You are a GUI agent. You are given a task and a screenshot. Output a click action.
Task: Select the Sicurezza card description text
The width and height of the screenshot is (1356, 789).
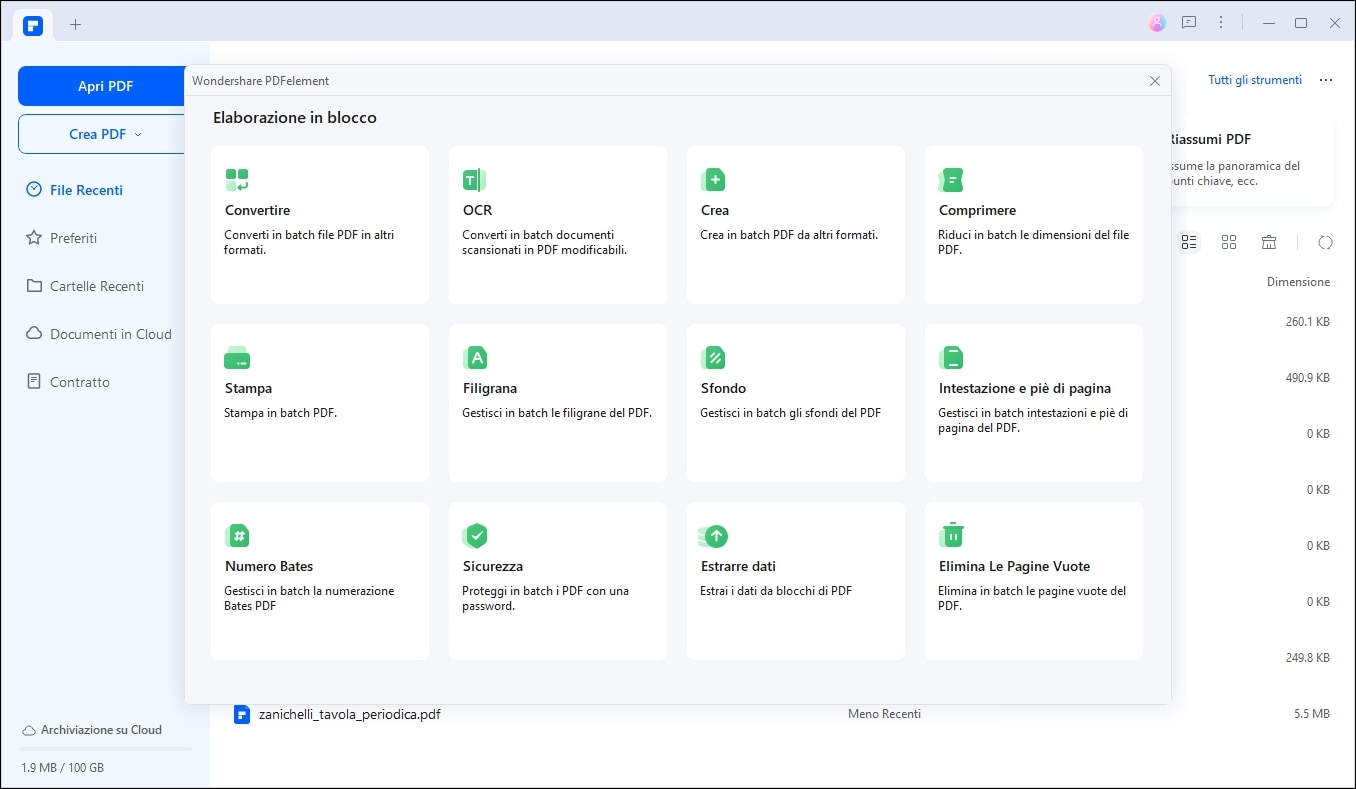545,598
